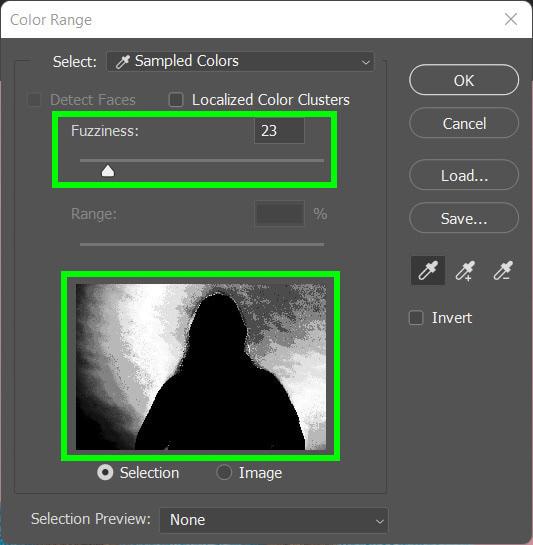Expand Select dropdown using its chevron arrow

point(365,62)
